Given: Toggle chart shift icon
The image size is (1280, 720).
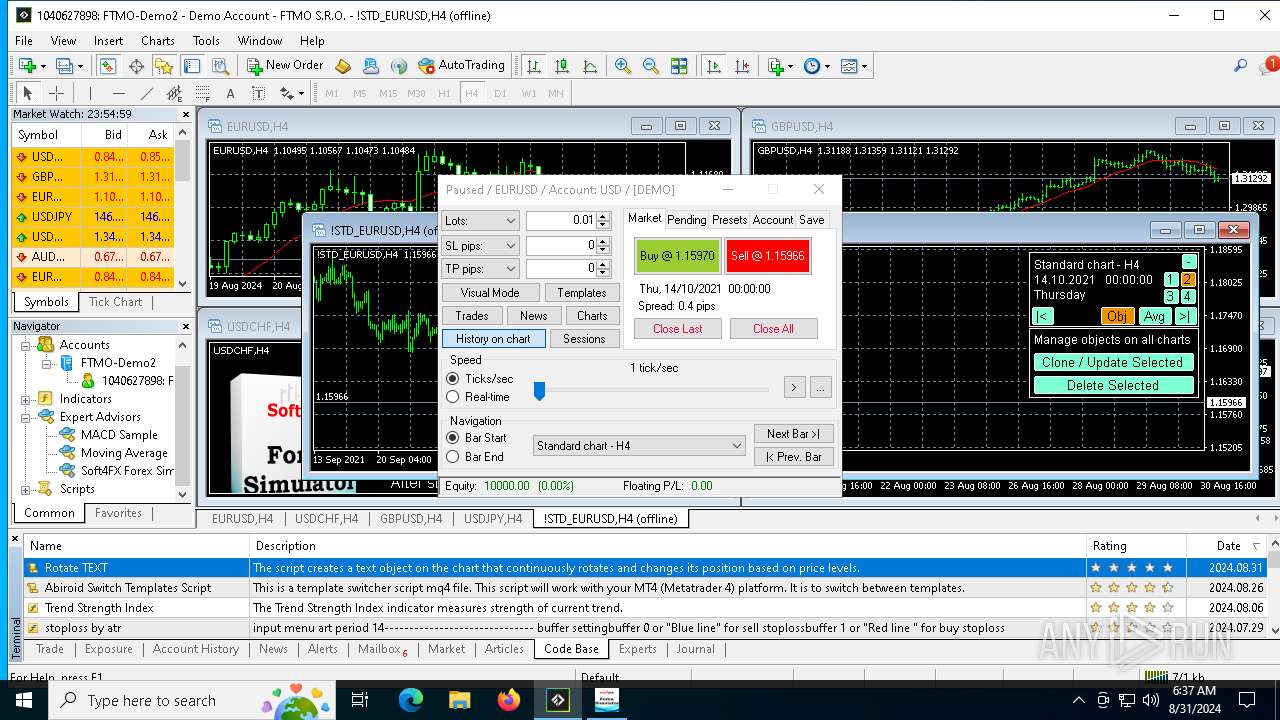Looking at the screenshot, I should click(x=742, y=66).
